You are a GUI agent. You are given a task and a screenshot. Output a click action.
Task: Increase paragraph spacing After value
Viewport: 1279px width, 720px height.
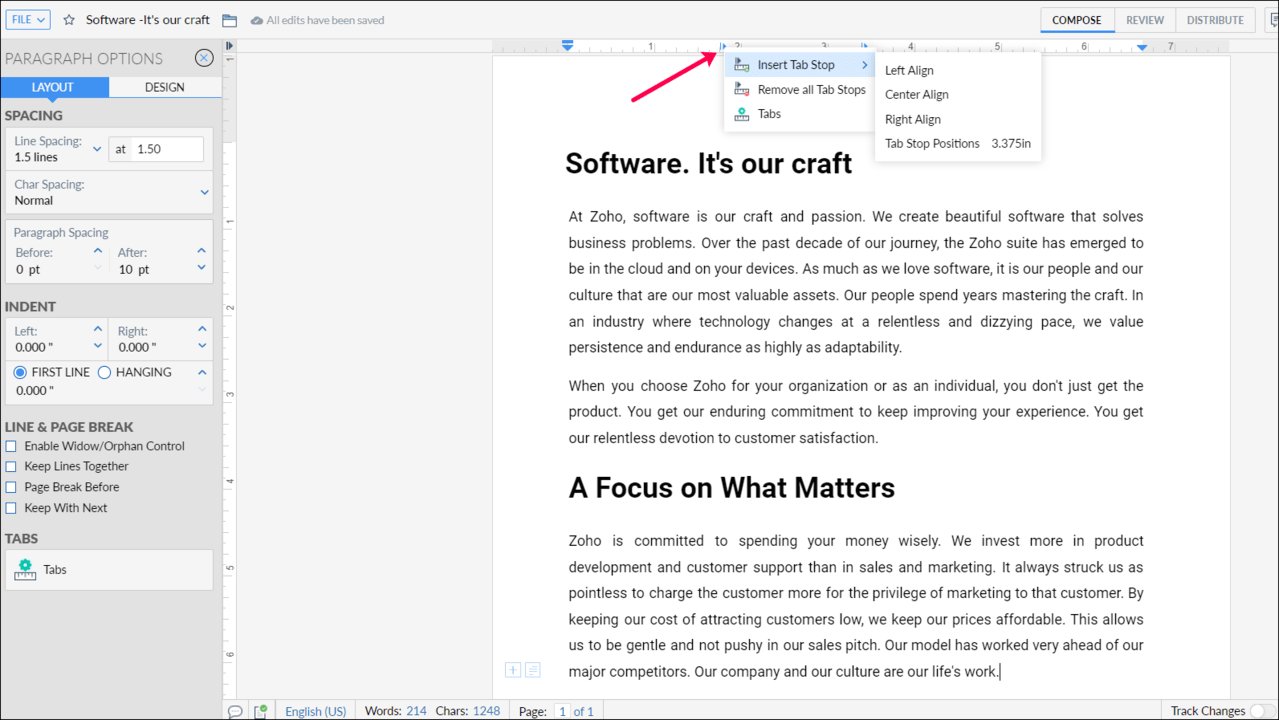coord(202,252)
